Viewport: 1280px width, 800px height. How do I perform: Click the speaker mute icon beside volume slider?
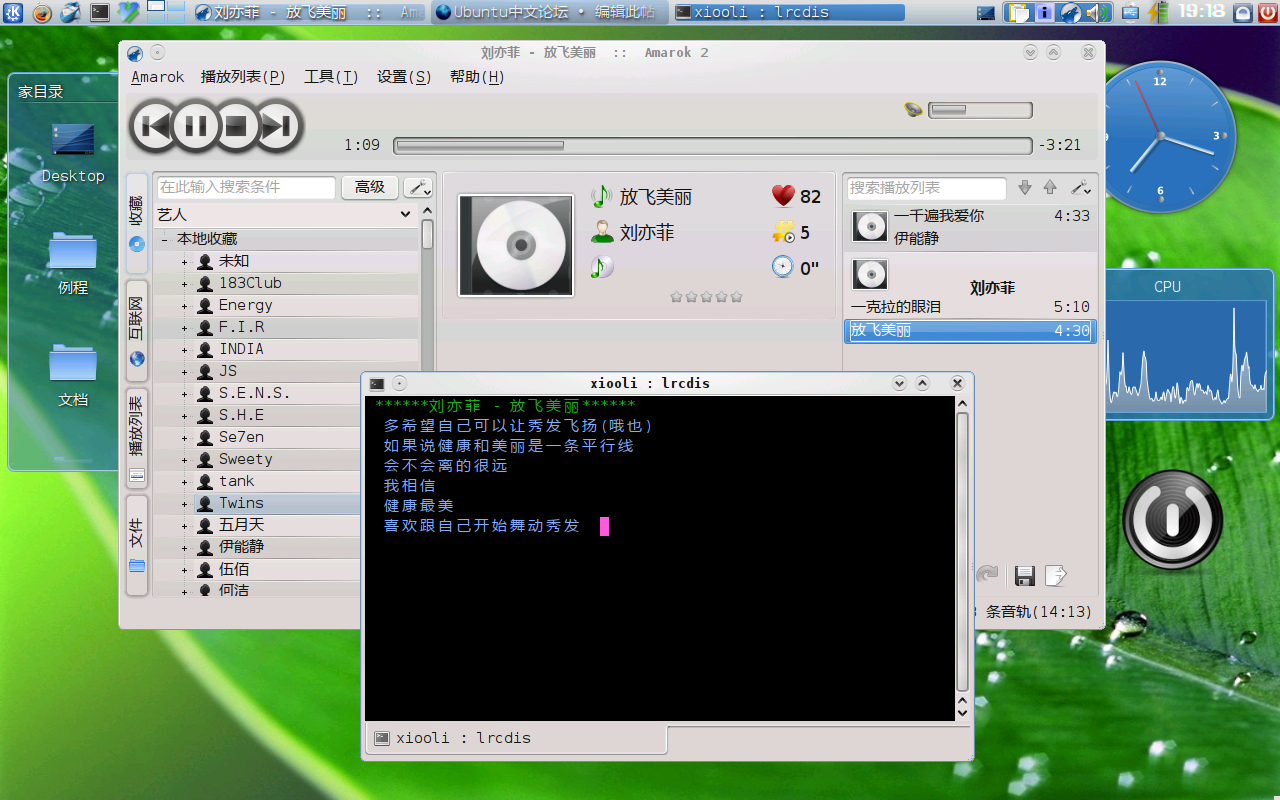tap(913, 110)
